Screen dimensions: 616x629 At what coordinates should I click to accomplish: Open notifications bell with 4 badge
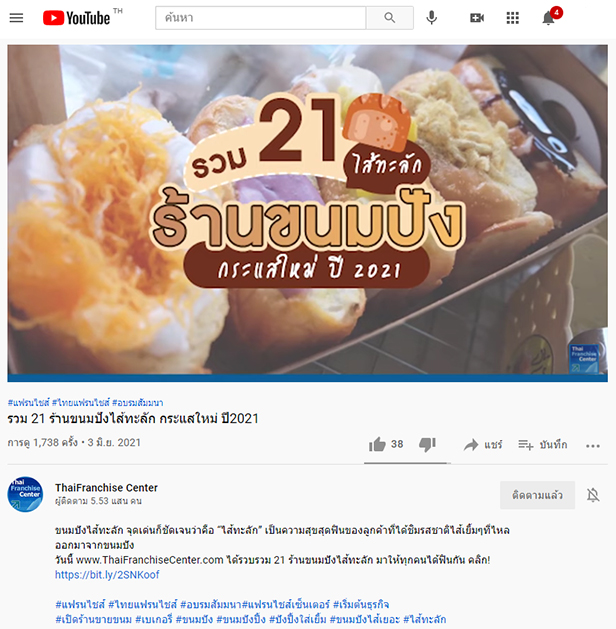point(549,18)
